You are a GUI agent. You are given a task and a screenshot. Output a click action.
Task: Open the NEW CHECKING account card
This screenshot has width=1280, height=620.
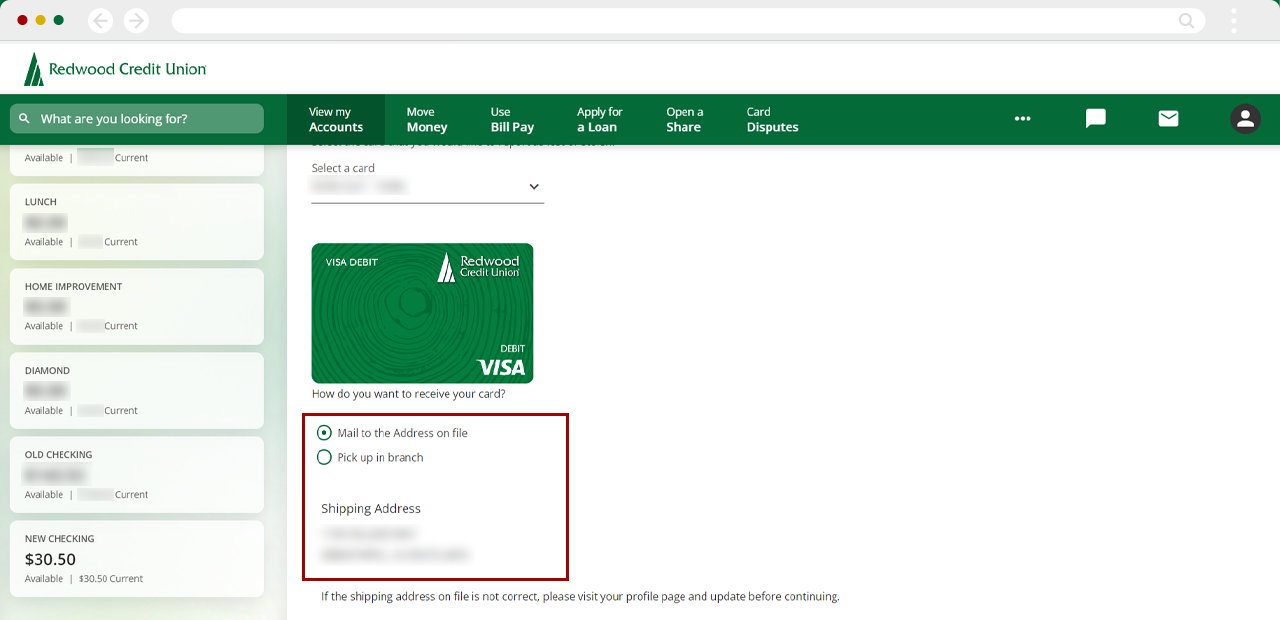pyautogui.click(x=137, y=558)
